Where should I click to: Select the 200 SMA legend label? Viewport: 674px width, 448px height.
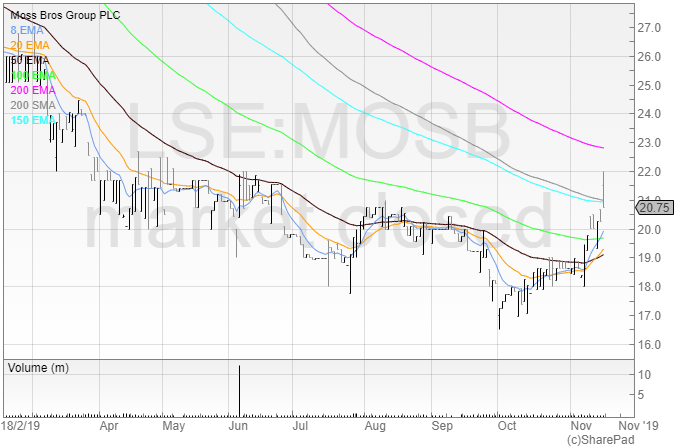(x=33, y=105)
